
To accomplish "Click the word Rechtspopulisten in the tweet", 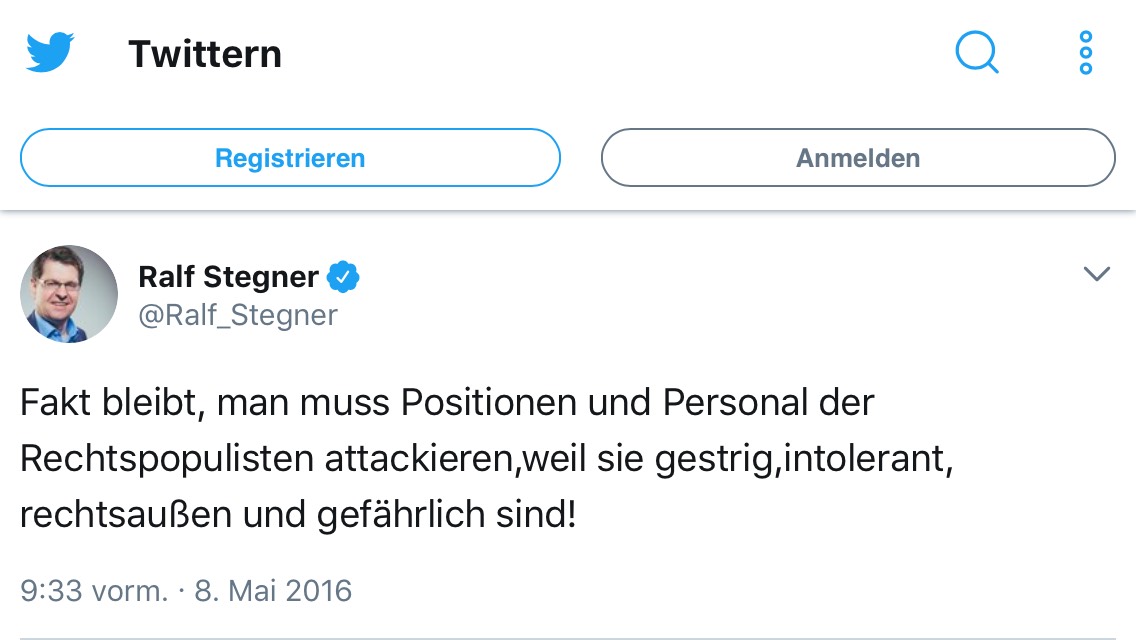I will (x=167, y=460).
